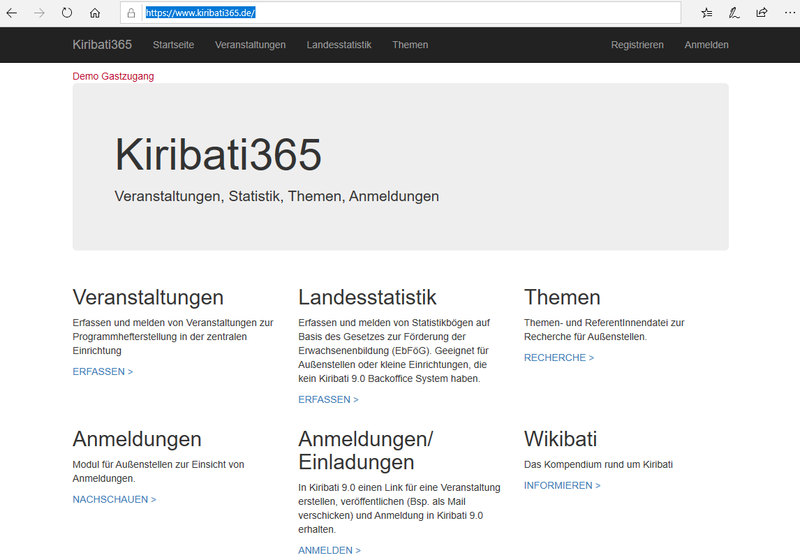Click the Landesstatistik section heading

click(367, 297)
